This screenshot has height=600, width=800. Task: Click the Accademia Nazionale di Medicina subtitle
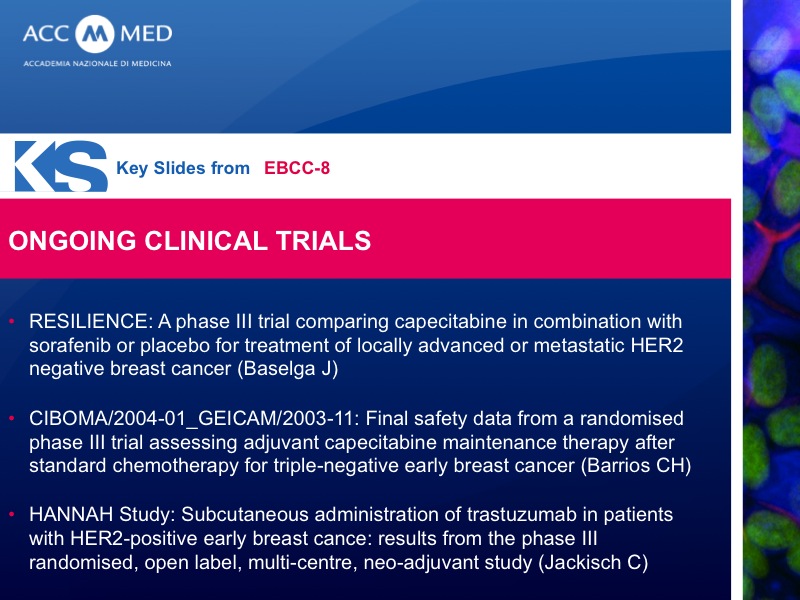point(97,64)
